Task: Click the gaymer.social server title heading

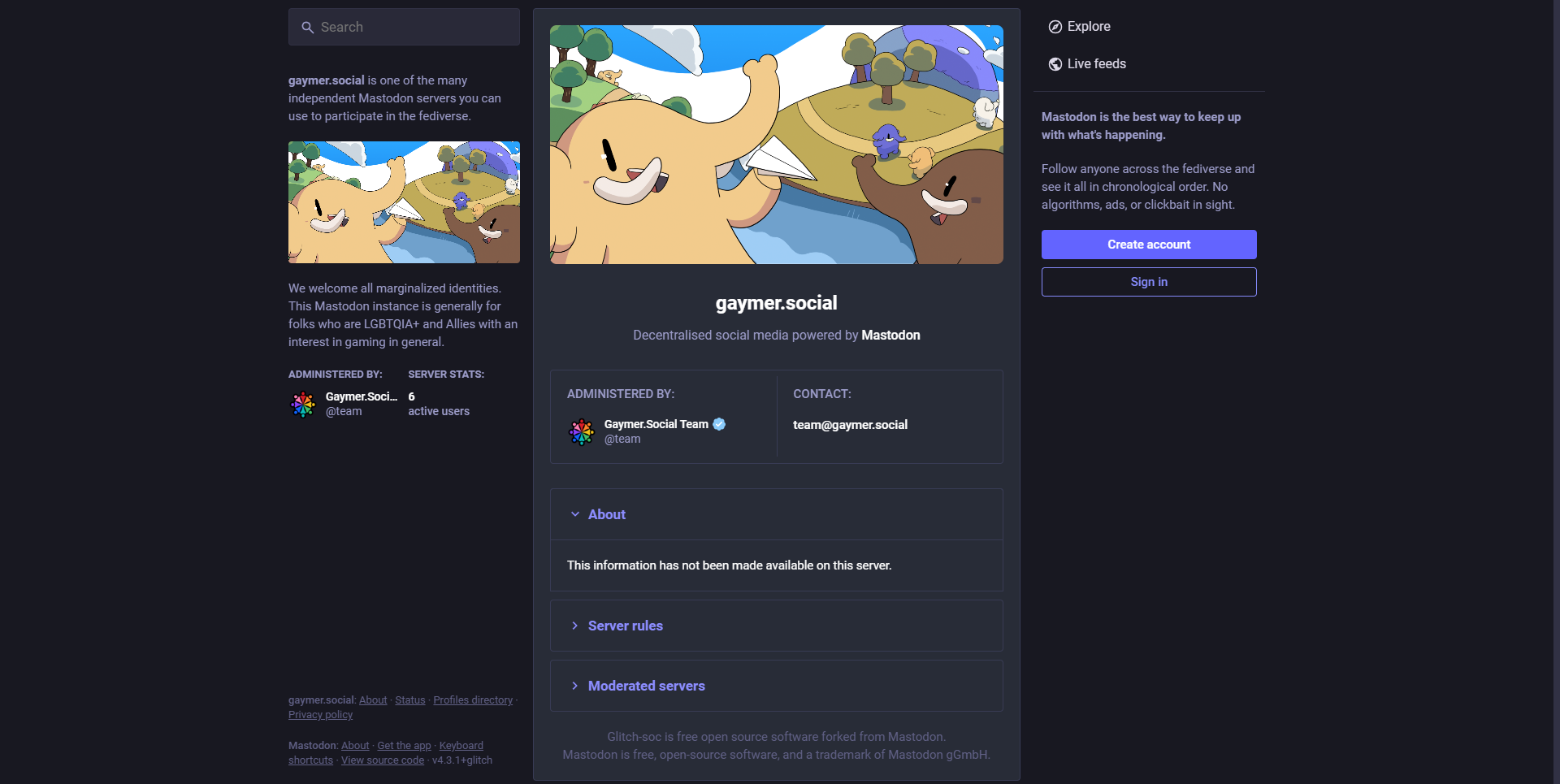Action: 777,303
